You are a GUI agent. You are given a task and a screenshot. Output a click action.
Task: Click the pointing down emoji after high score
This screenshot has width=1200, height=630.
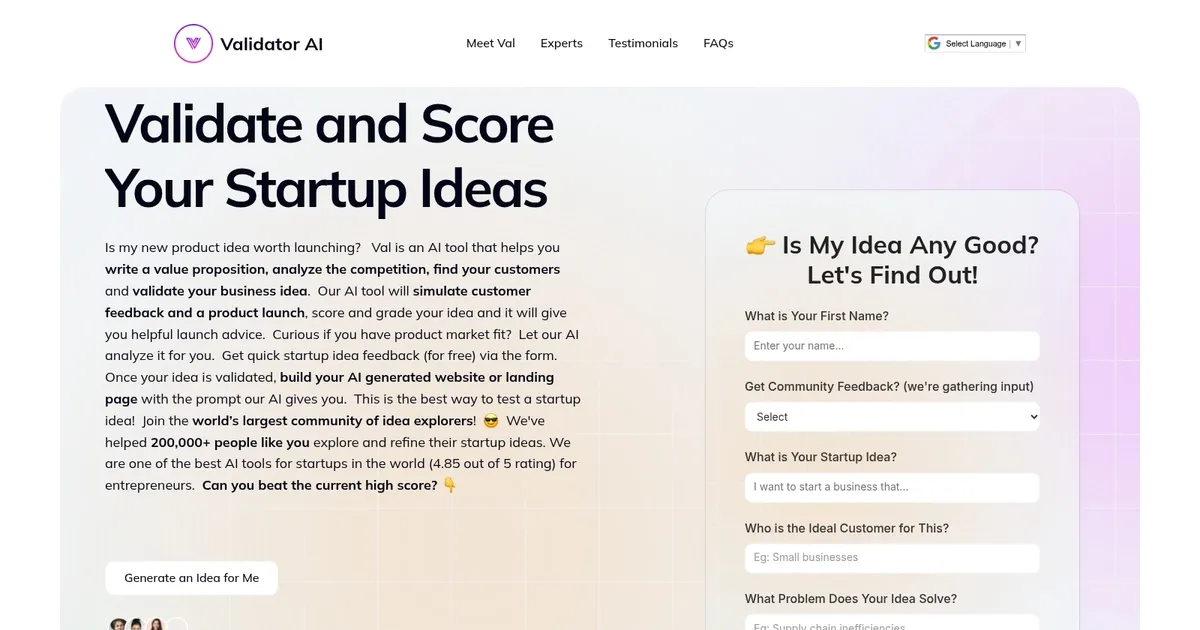450,486
